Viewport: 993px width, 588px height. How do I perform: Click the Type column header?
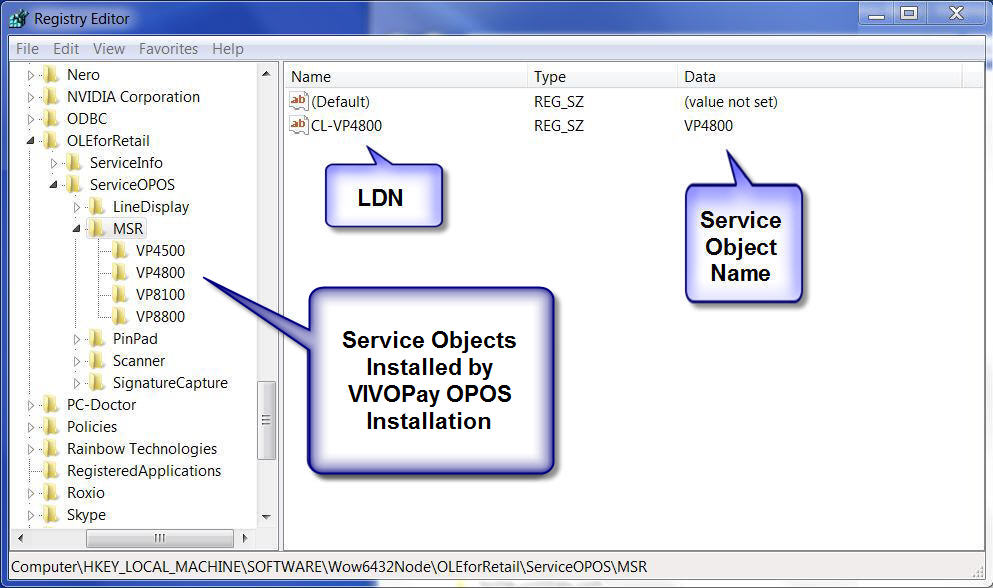pos(602,77)
